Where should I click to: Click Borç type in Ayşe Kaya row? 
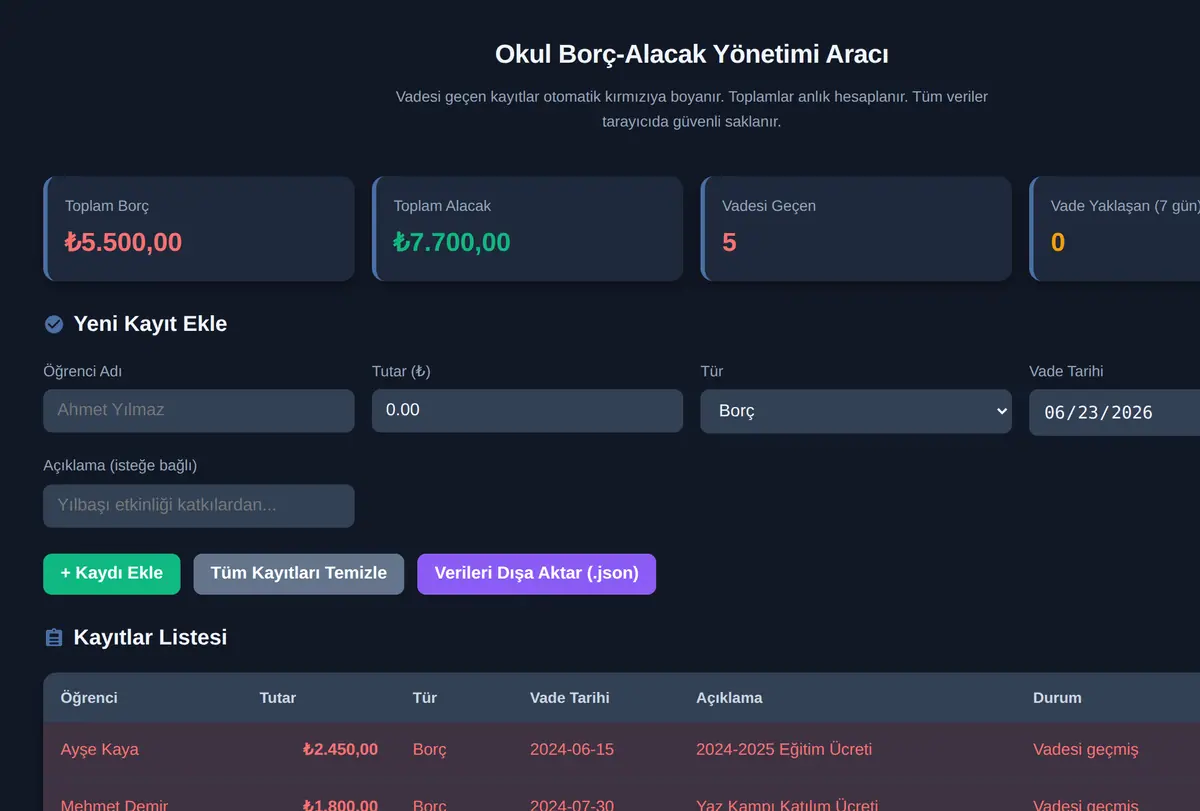pos(430,750)
